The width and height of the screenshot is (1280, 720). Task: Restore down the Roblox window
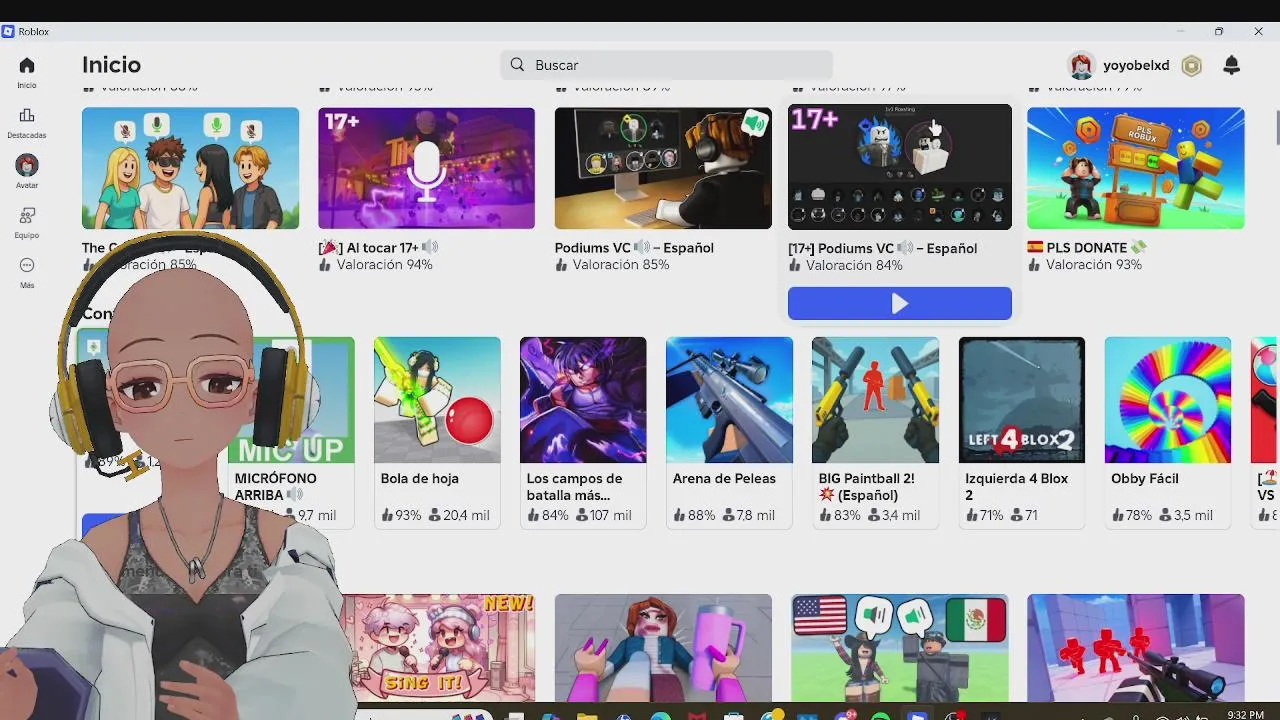(1219, 32)
